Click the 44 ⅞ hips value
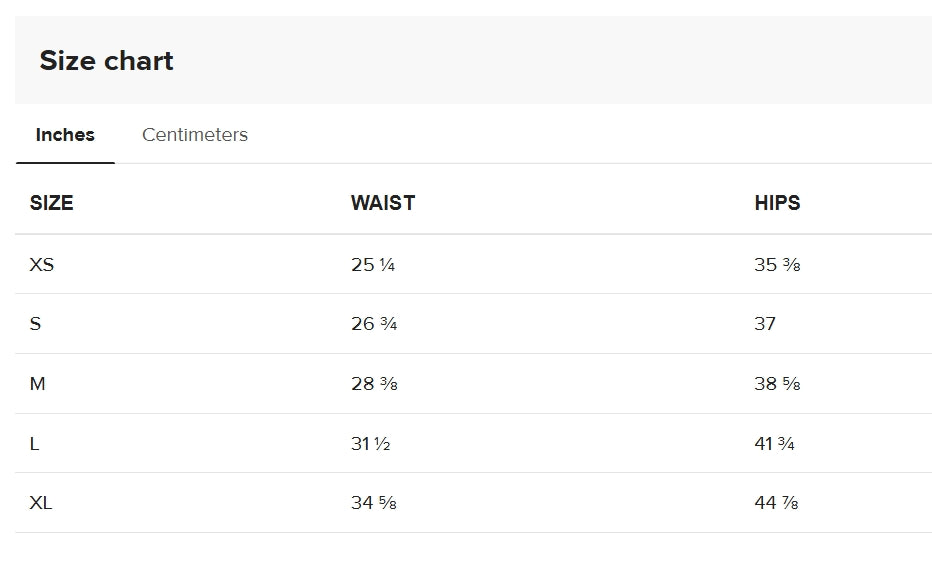This screenshot has width=932, height=564. pyautogui.click(x=776, y=503)
